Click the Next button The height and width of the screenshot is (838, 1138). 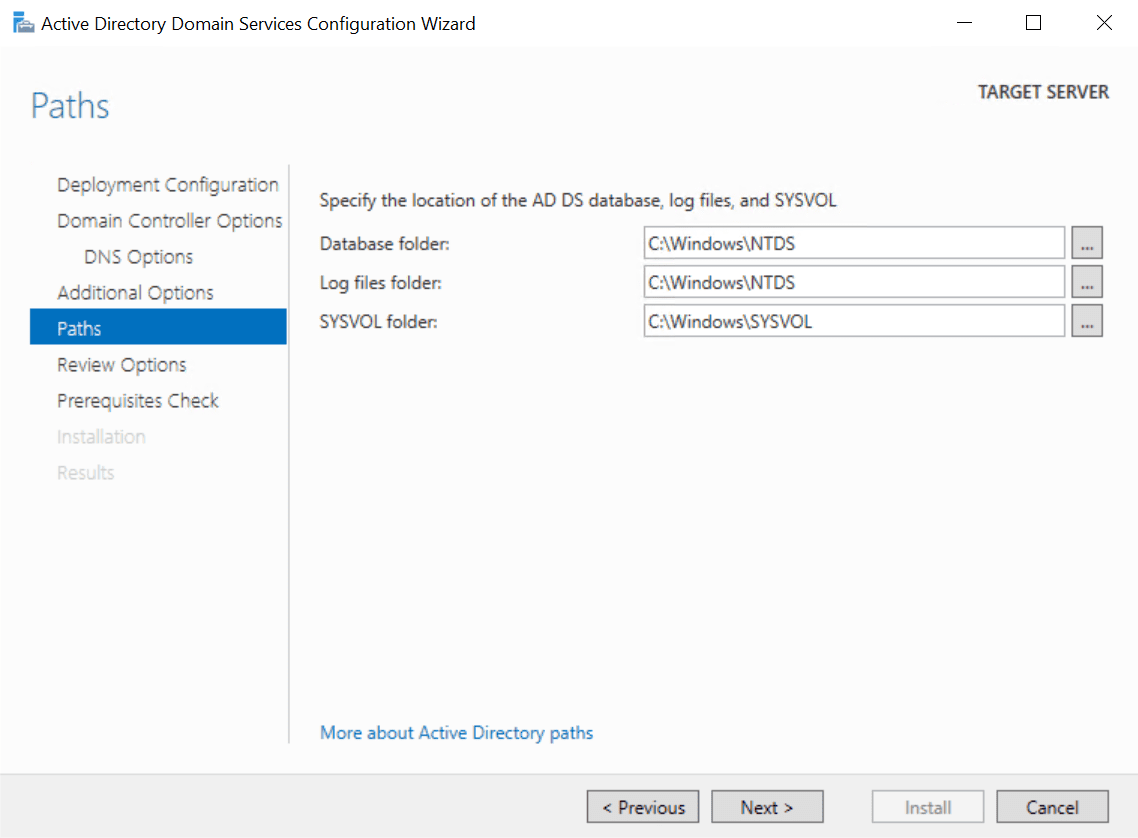point(767,806)
